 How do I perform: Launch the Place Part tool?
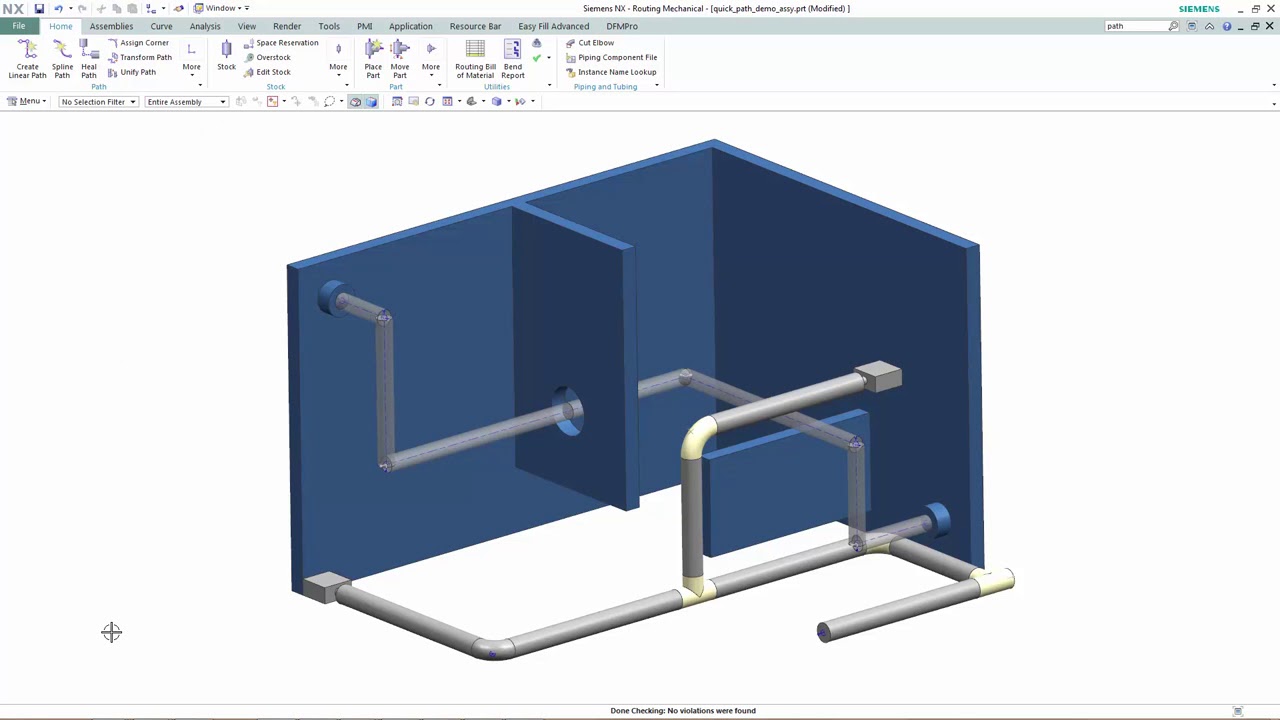tap(373, 59)
